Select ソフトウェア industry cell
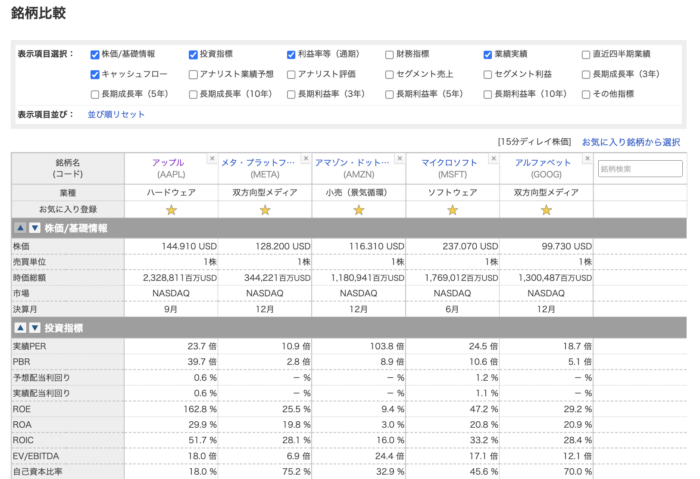700x479 pixels. [453, 192]
